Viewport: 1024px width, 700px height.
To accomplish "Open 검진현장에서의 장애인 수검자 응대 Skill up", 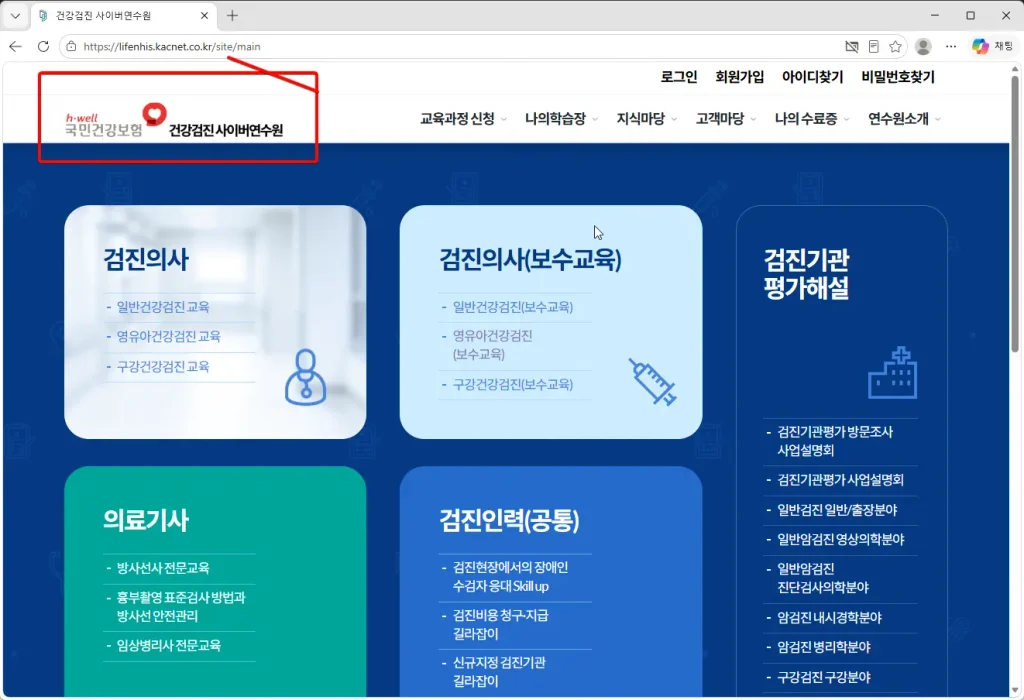I will [x=510, y=577].
